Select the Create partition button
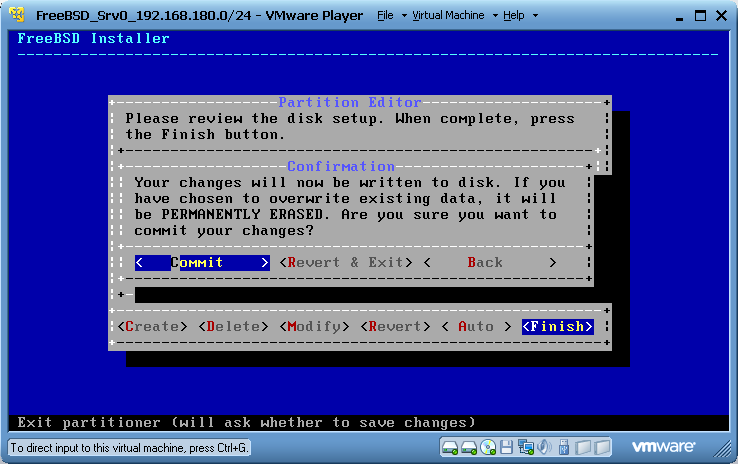 coord(152,327)
